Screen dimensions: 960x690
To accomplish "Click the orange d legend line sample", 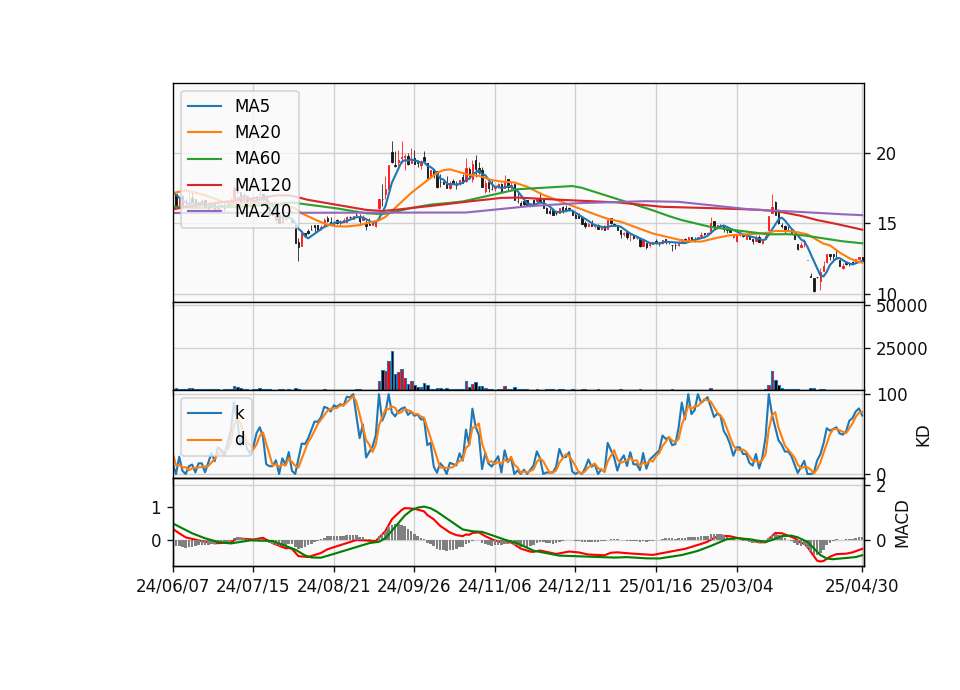I will pos(204,439).
